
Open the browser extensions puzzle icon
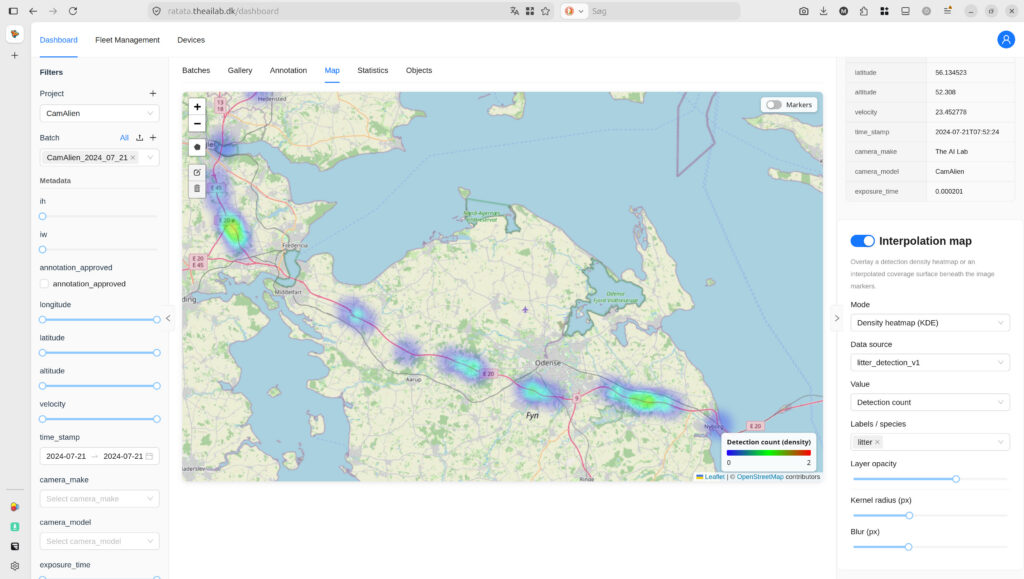pos(863,11)
